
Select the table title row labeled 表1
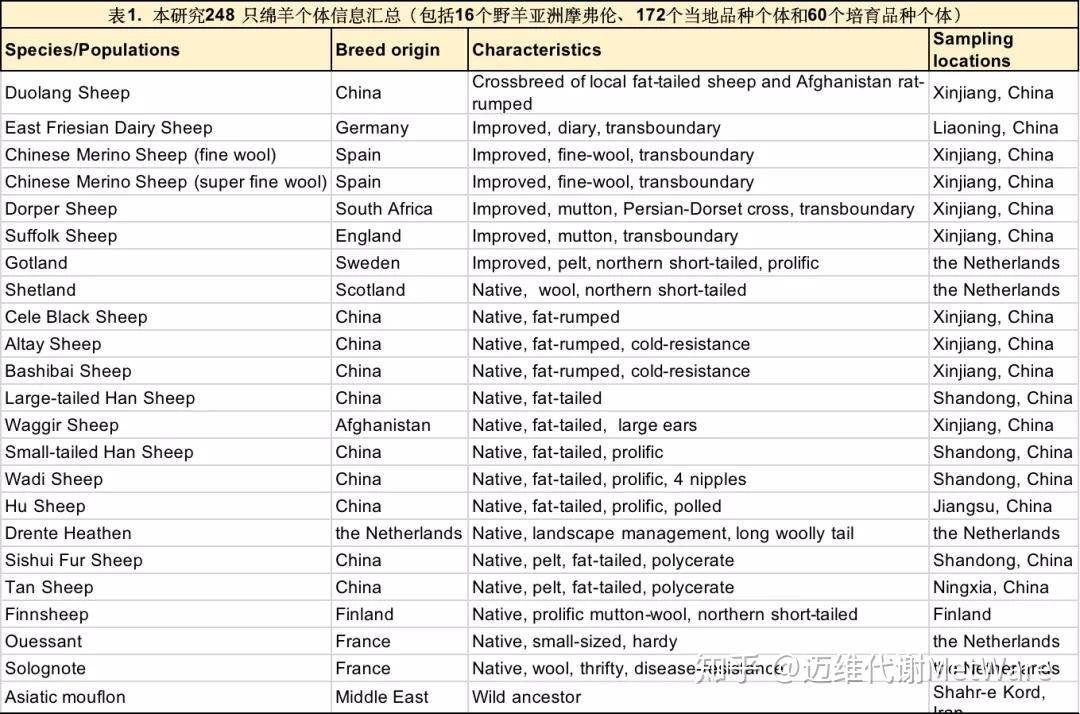coord(540,15)
